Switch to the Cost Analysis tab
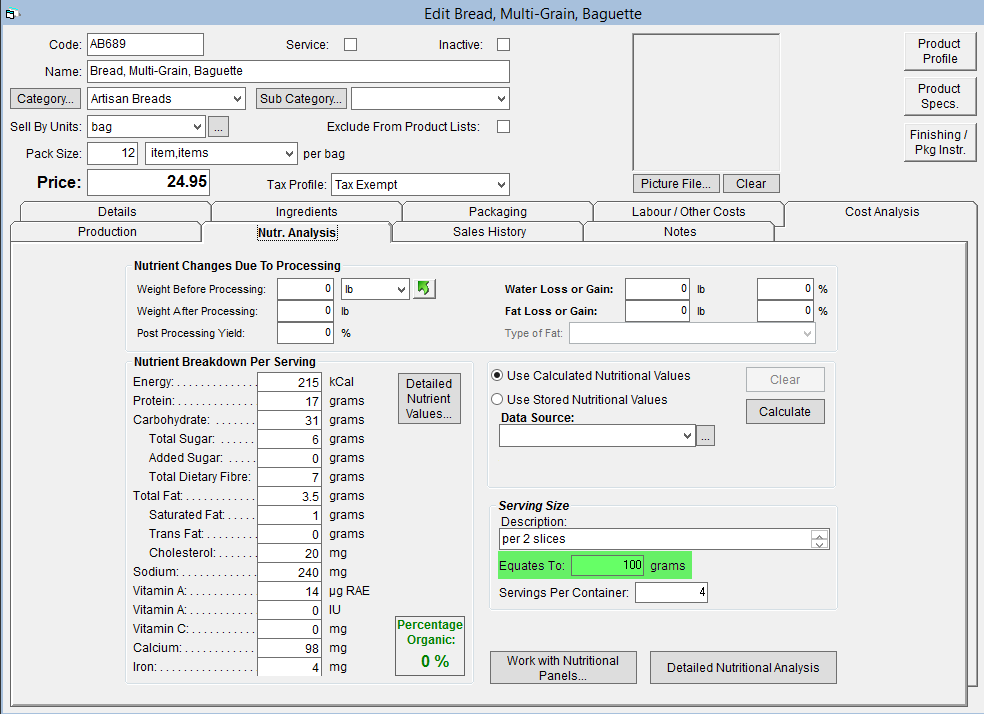Viewport: 984px width, 714px height. tap(882, 211)
